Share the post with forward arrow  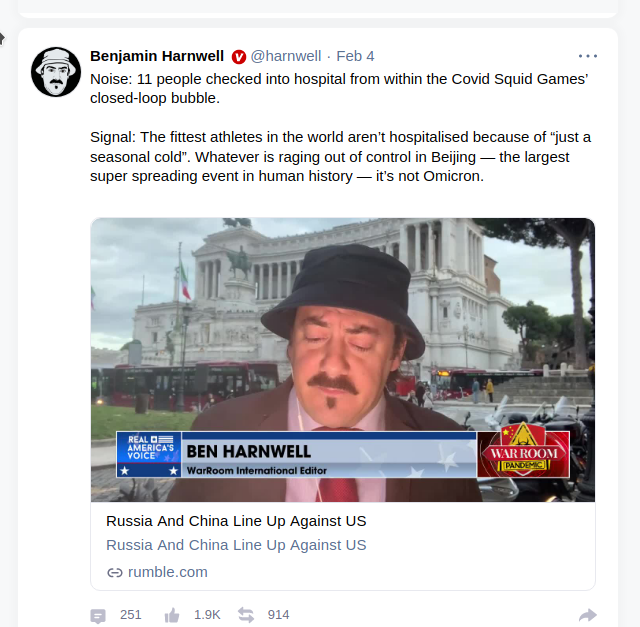pos(588,615)
